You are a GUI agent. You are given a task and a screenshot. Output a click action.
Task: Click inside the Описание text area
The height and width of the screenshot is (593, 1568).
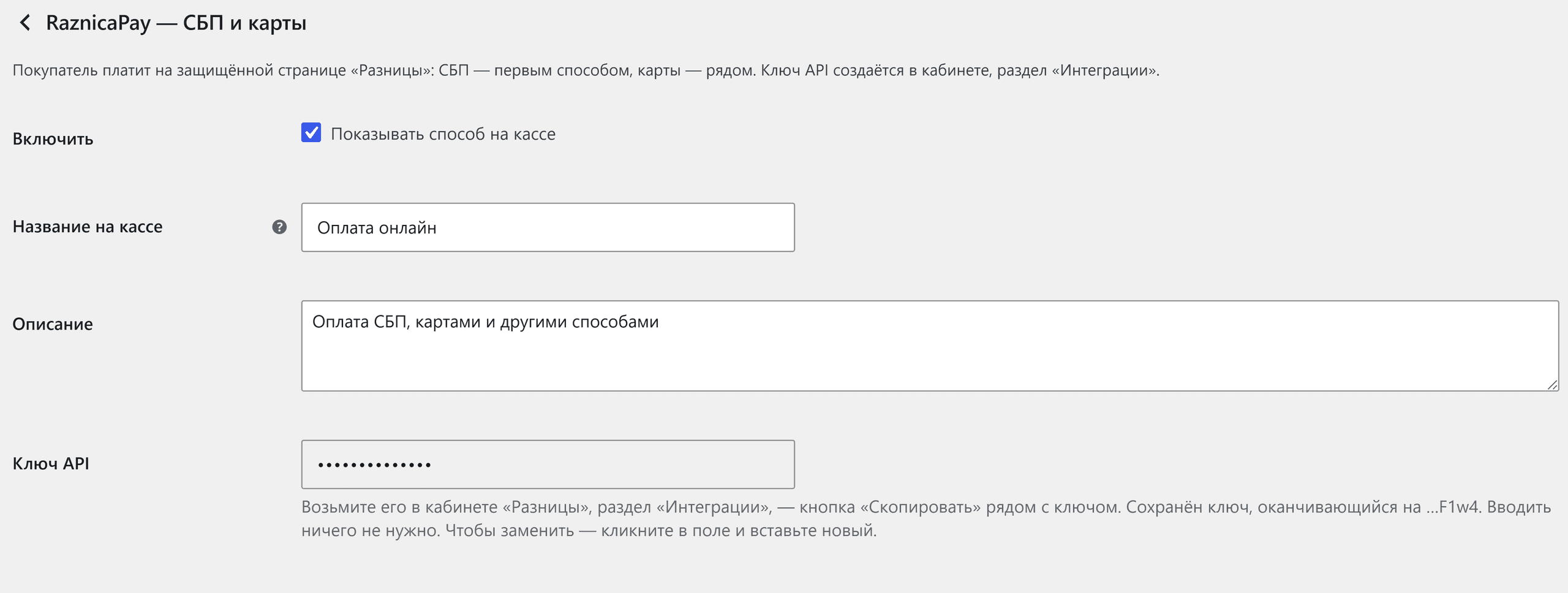click(930, 346)
